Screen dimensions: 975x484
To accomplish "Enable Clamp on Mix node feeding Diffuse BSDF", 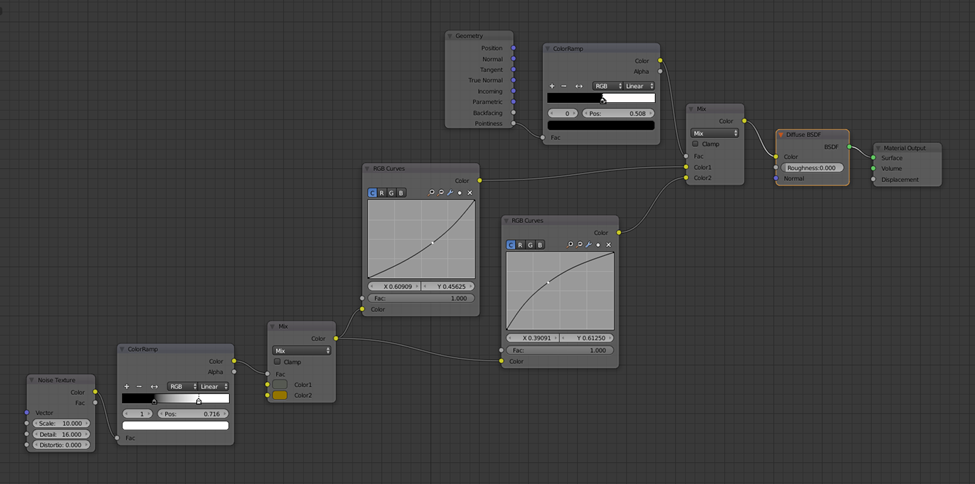I will click(695, 144).
